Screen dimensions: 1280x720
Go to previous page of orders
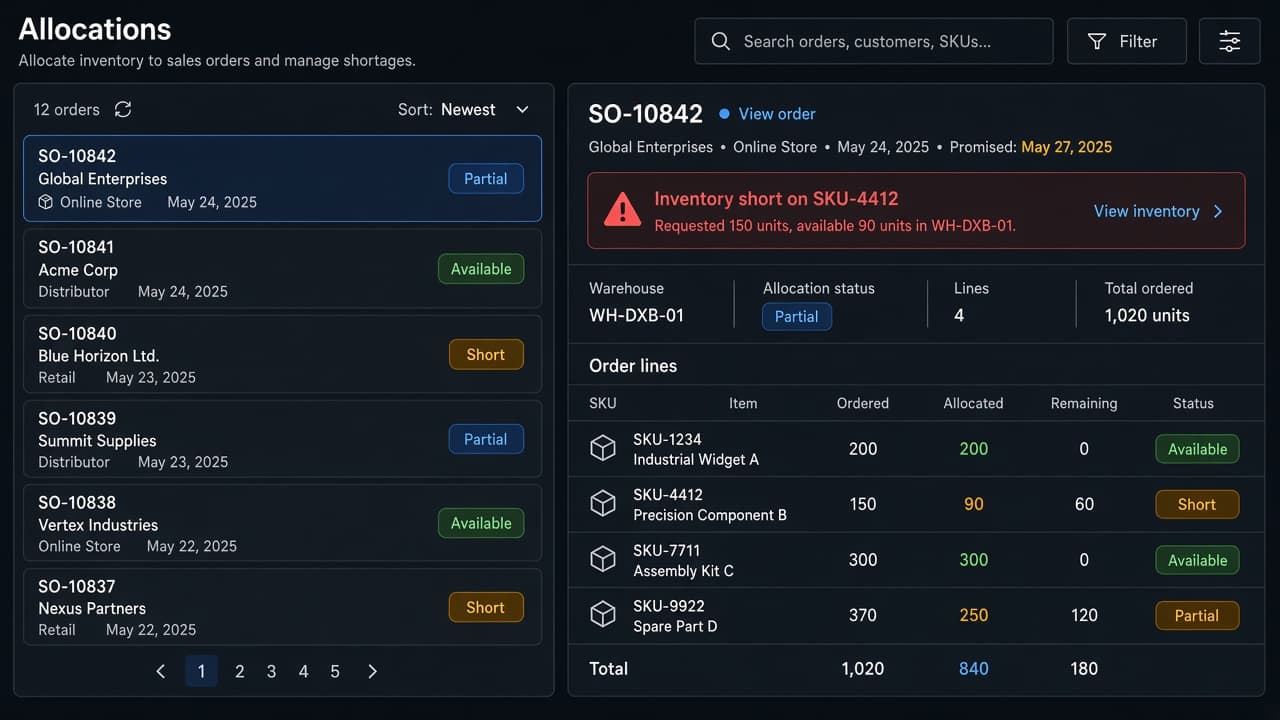click(161, 671)
